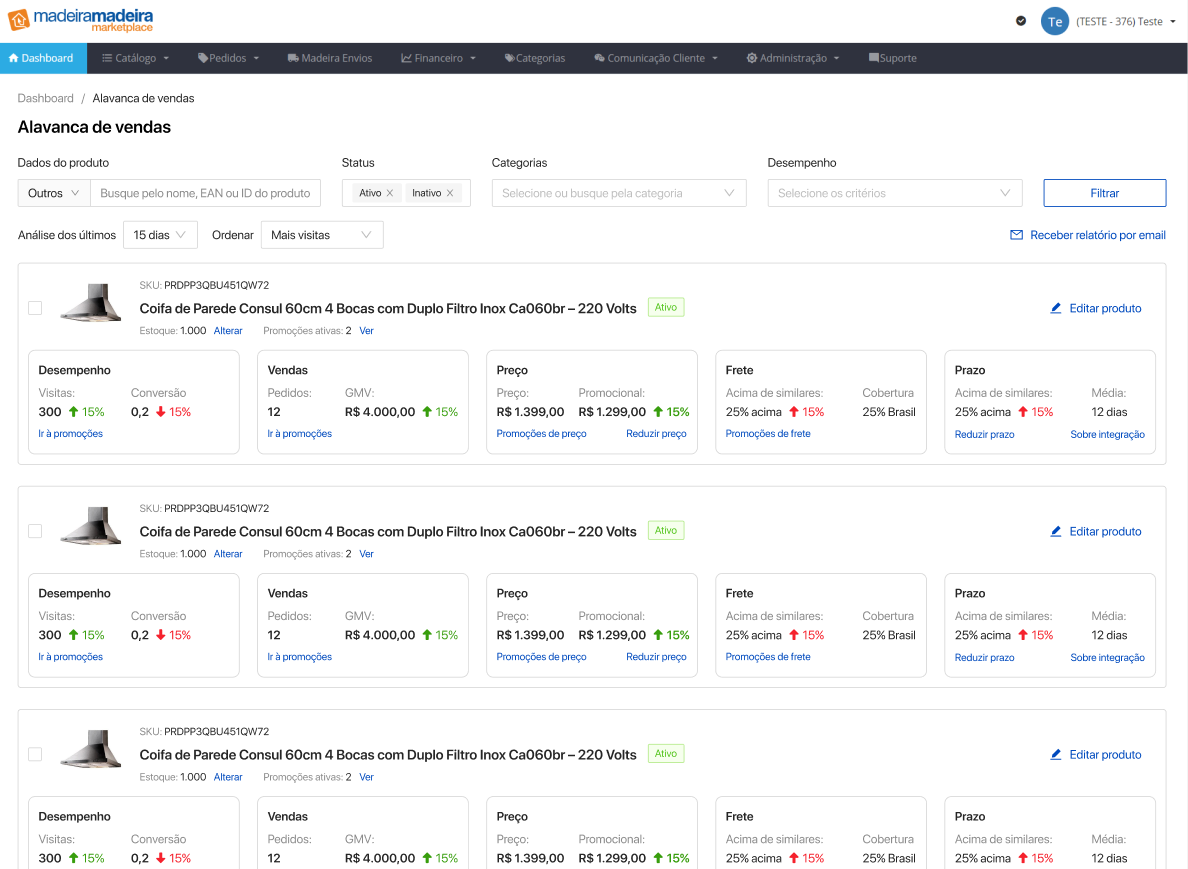This screenshot has height=869, width=1188.
Task: Open the Categorias selection dropdown
Action: click(618, 193)
